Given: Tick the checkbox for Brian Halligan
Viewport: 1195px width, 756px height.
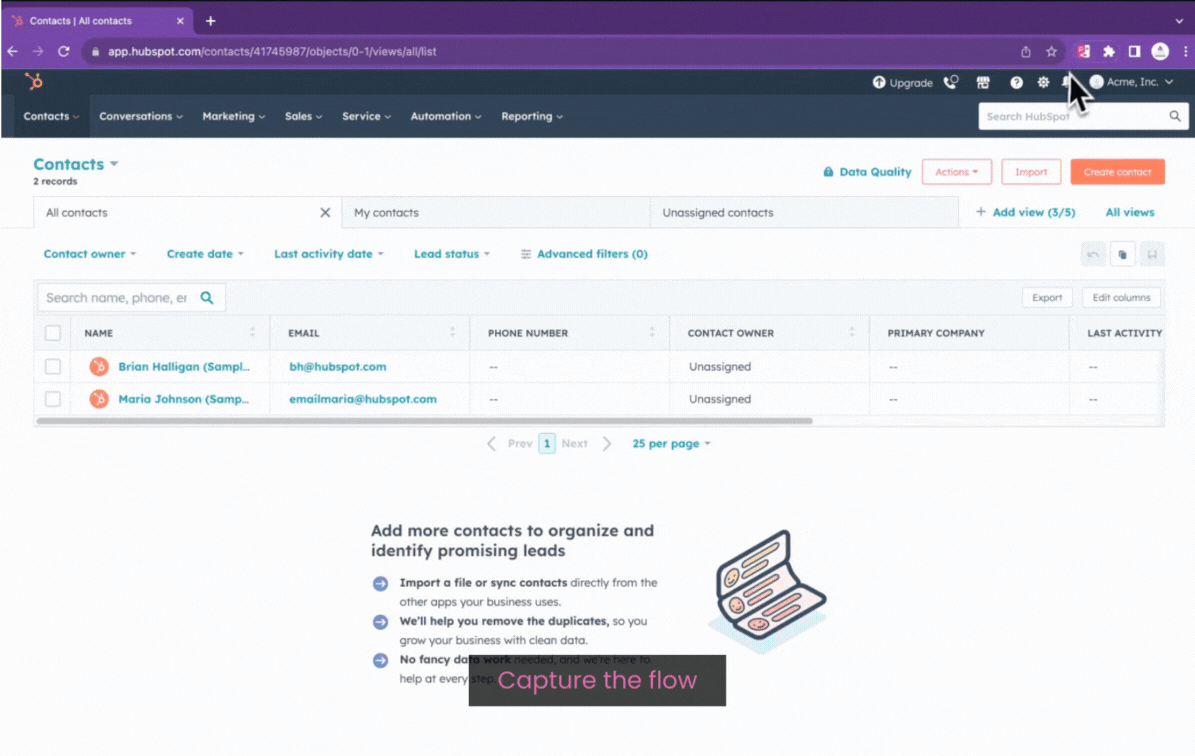Looking at the screenshot, I should tap(53, 367).
